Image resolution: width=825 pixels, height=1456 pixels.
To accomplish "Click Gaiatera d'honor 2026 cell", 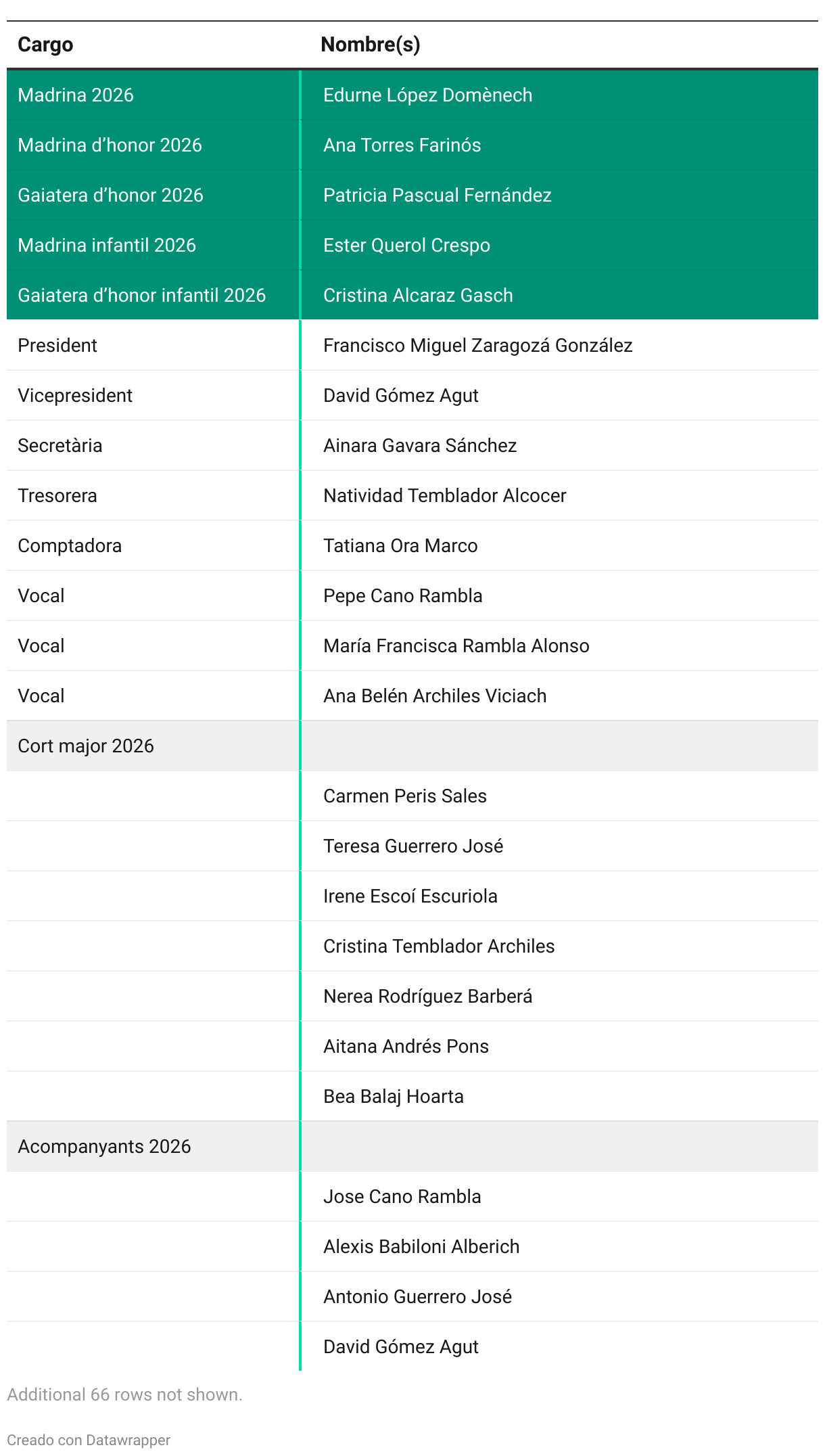I will point(110,195).
